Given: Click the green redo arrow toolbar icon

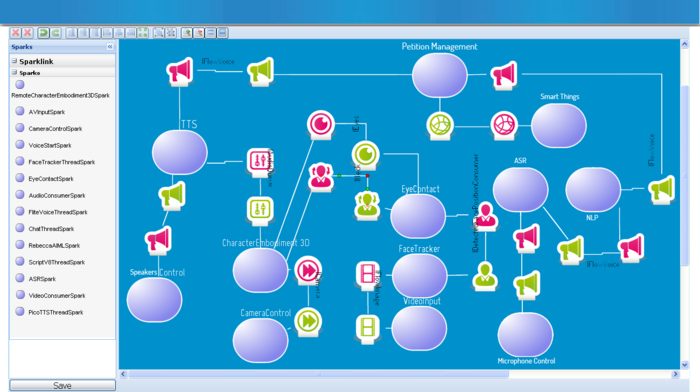Looking at the screenshot, I should (55, 33).
